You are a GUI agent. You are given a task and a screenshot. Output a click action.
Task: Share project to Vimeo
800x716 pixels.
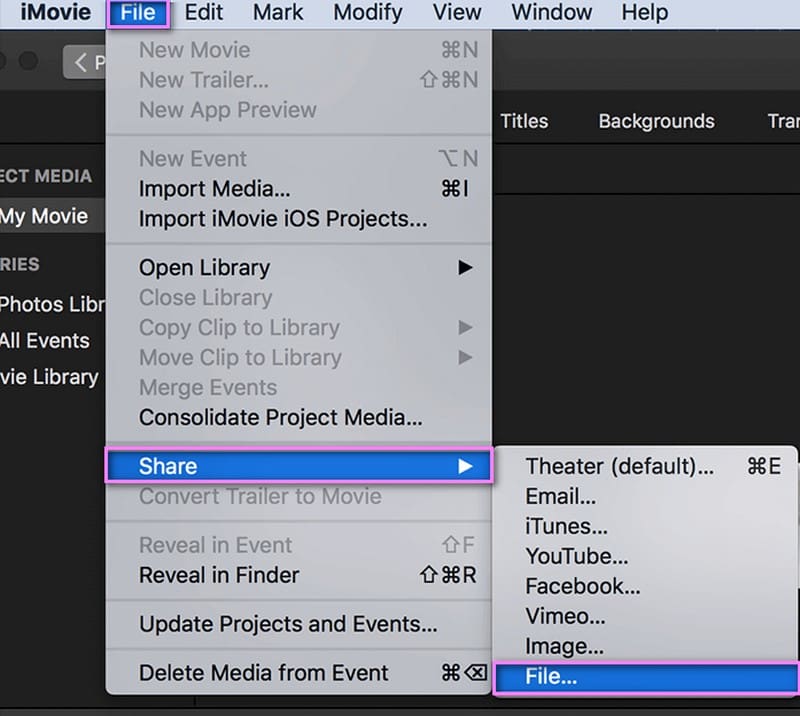[565, 617]
